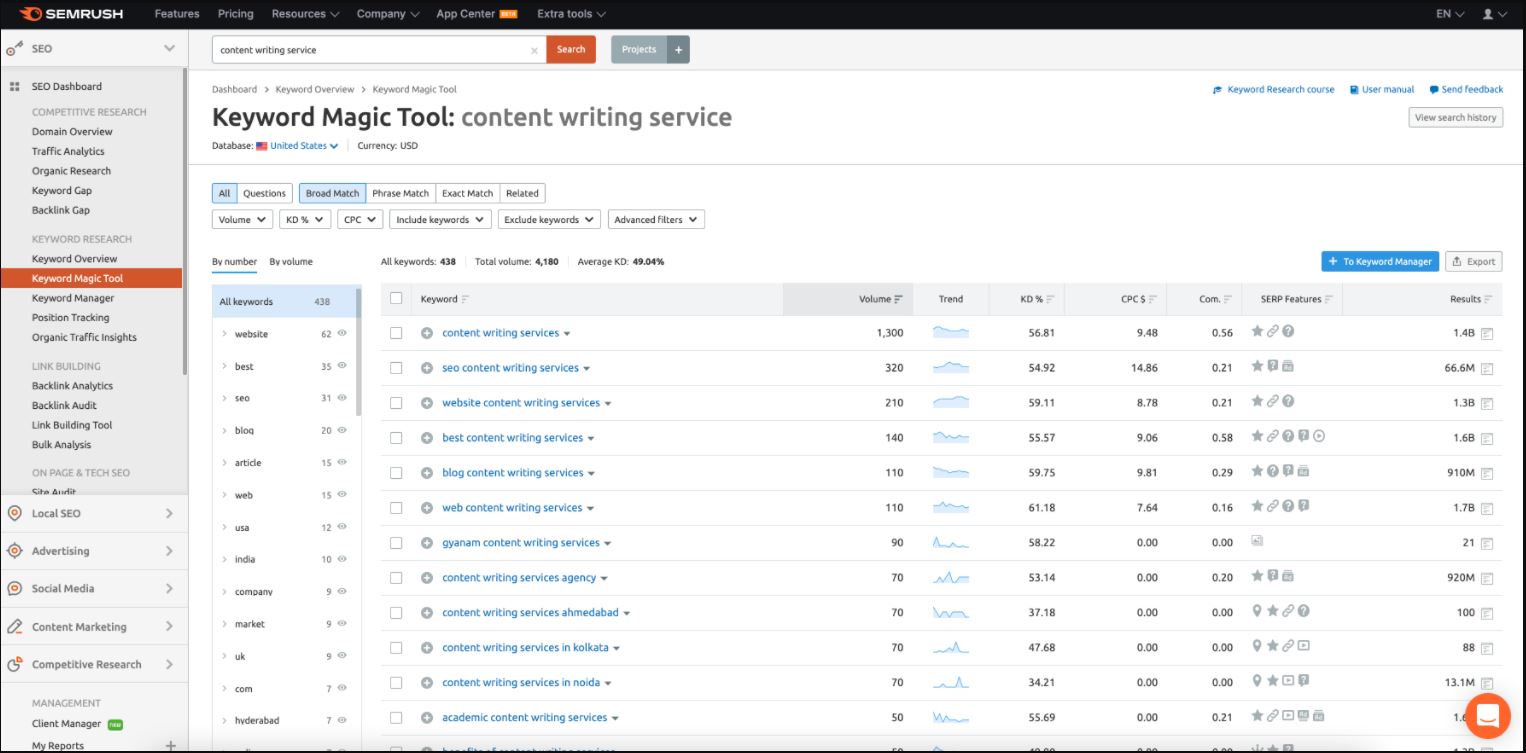This screenshot has width=1526, height=753.
Task: Add 'content writing services' with plus icon
Action: tap(427, 333)
